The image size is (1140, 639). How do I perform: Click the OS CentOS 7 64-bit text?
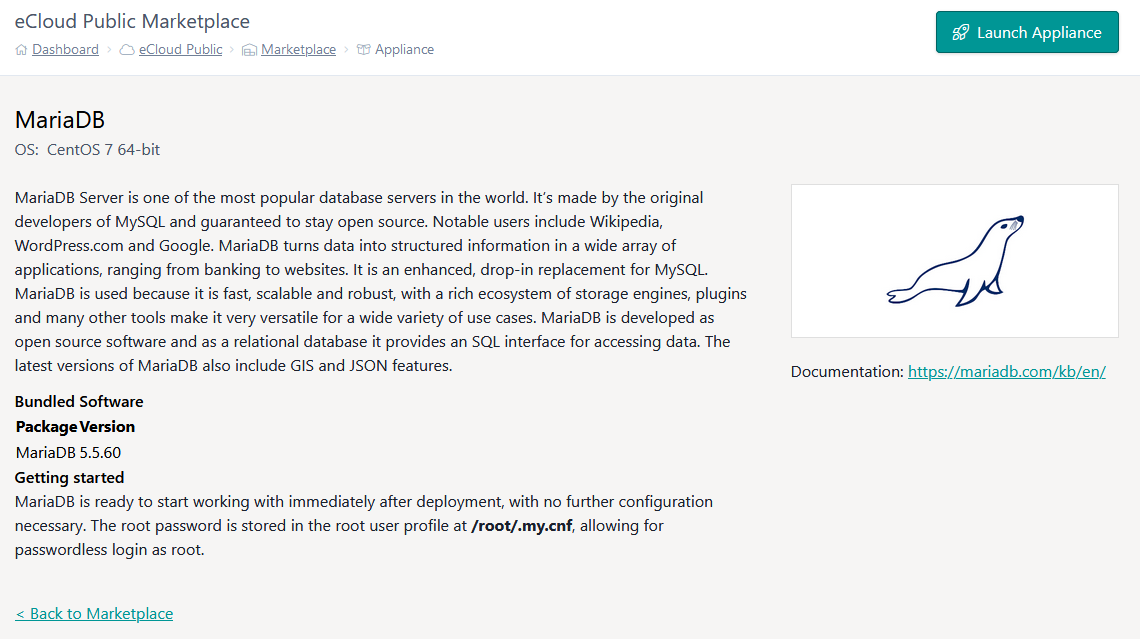tap(87, 150)
